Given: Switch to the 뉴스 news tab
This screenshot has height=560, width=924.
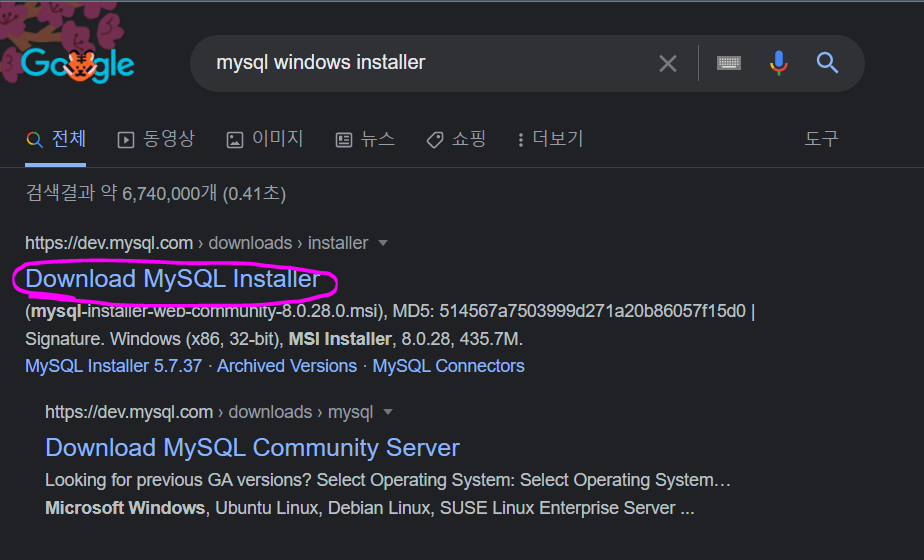Looking at the screenshot, I should pos(365,139).
